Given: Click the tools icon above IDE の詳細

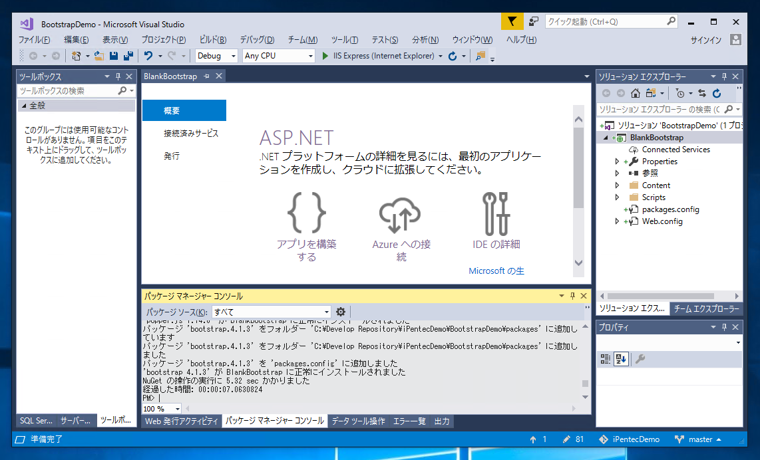Looking at the screenshot, I should pyautogui.click(x=496, y=213).
